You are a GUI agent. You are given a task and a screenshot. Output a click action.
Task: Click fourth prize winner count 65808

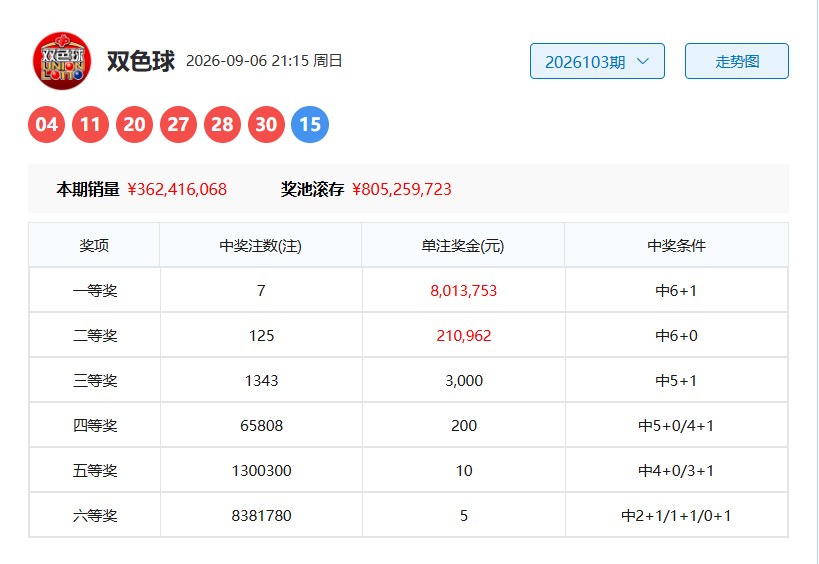(261, 426)
